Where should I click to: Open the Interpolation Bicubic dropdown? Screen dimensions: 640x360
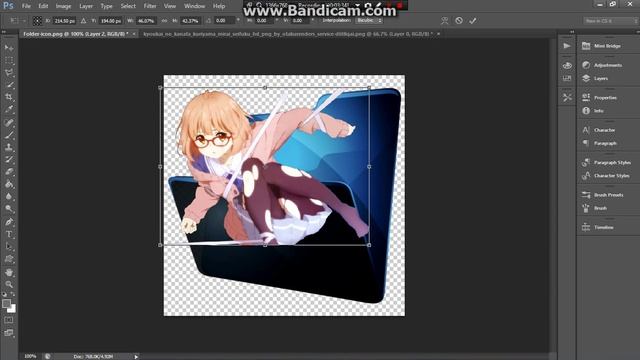(369, 20)
